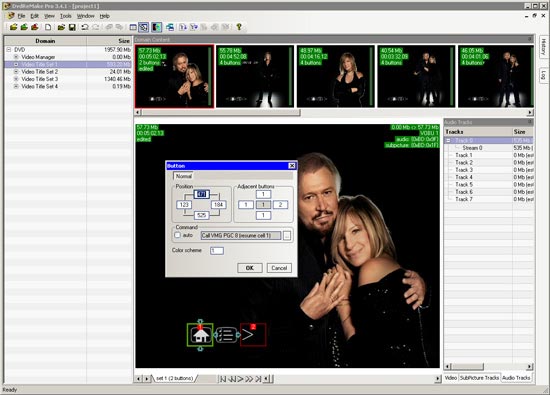Open the Tools menu
The width and height of the screenshot is (550, 395).
[66, 16]
